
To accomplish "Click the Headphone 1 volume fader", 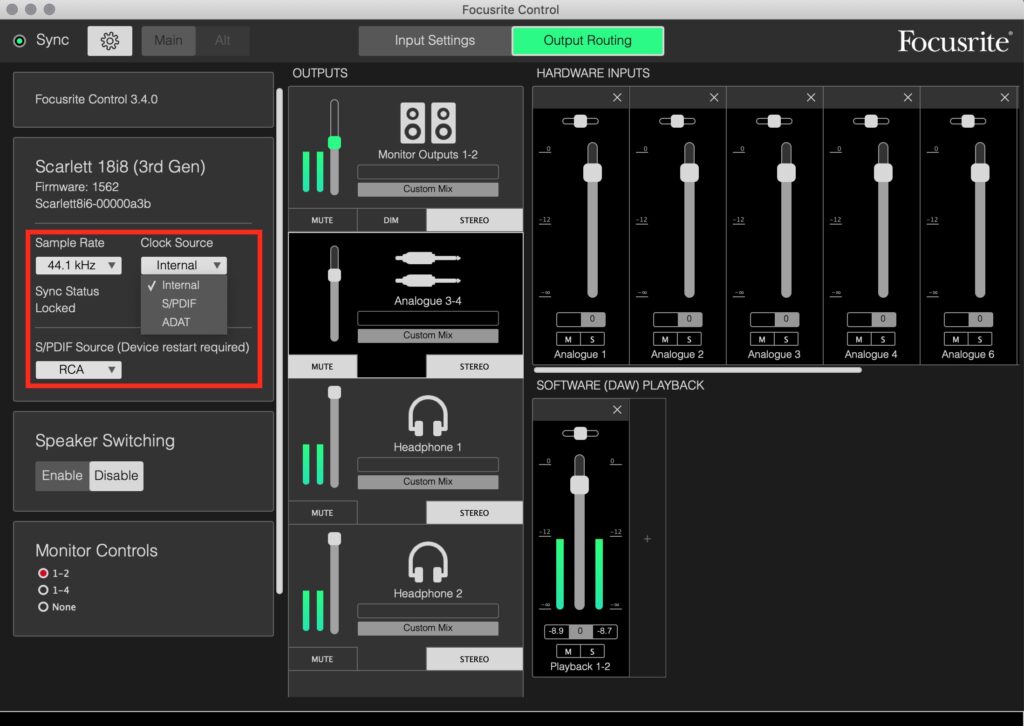I will 334,392.
